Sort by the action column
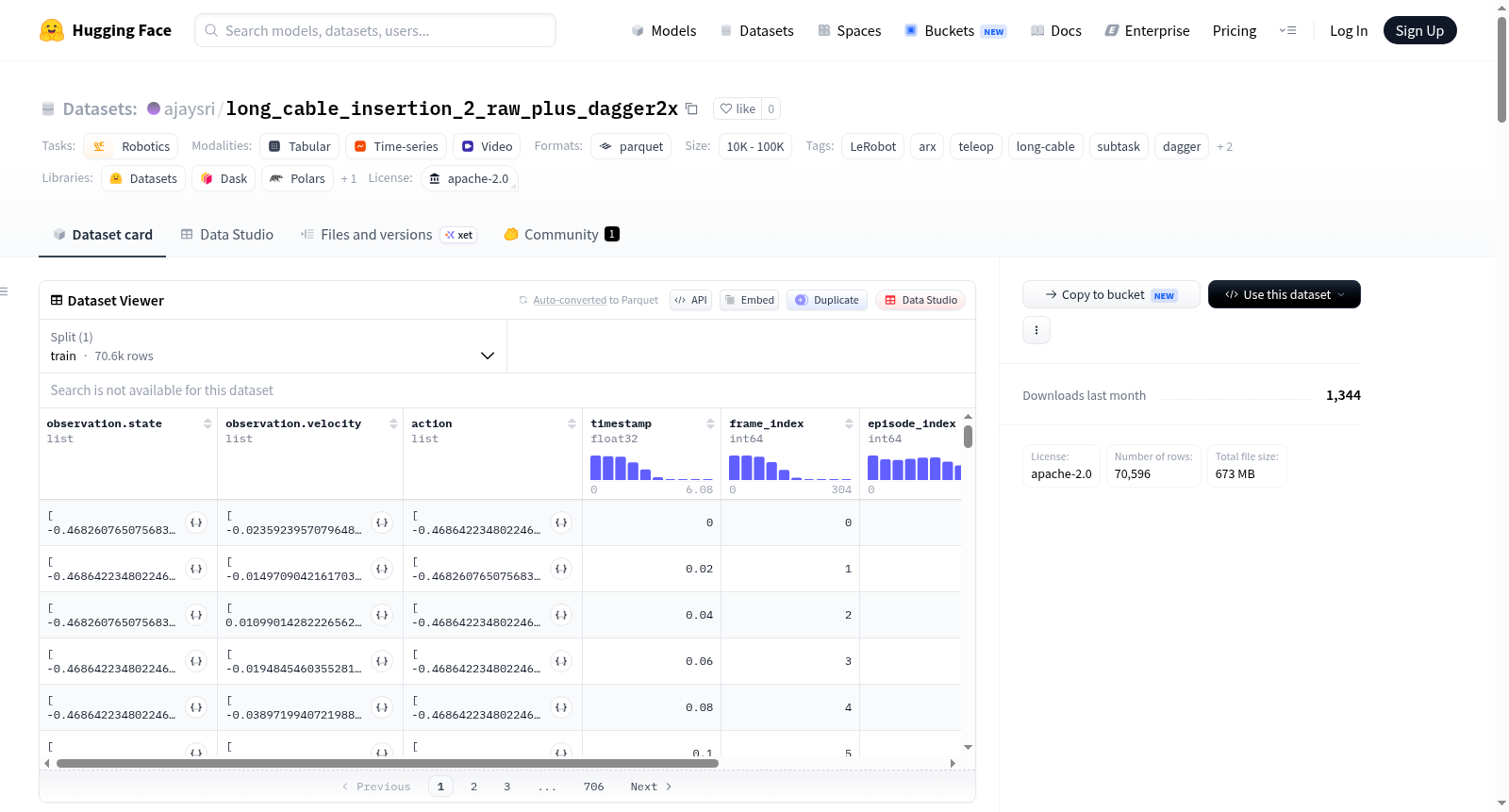This screenshot has width=1509, height=812. pos(572,424)
